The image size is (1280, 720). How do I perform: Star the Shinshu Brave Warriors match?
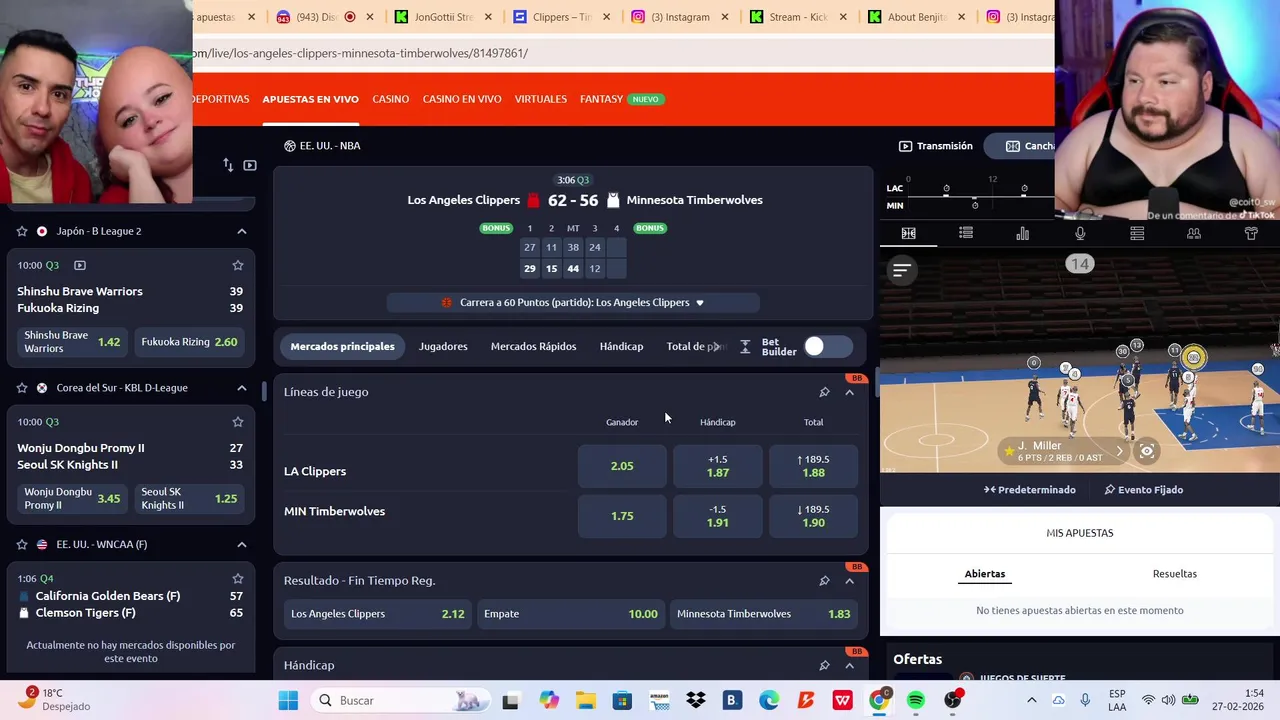click(x=238, y=265)
